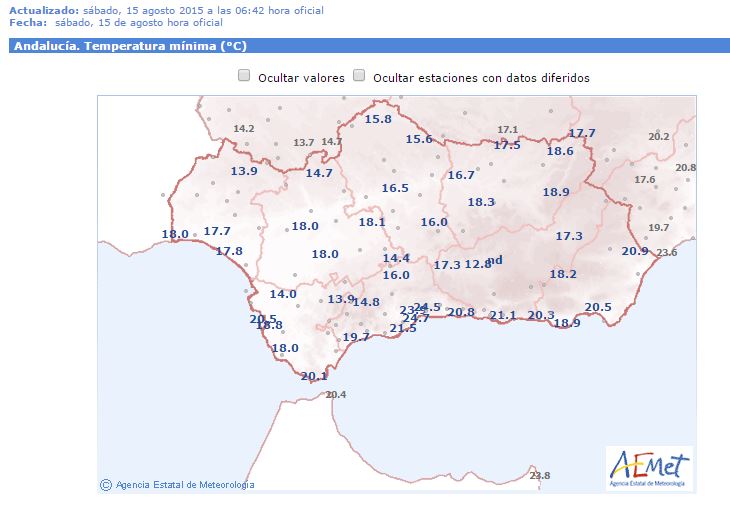Select the 15.8 station marker

point(377,119)
